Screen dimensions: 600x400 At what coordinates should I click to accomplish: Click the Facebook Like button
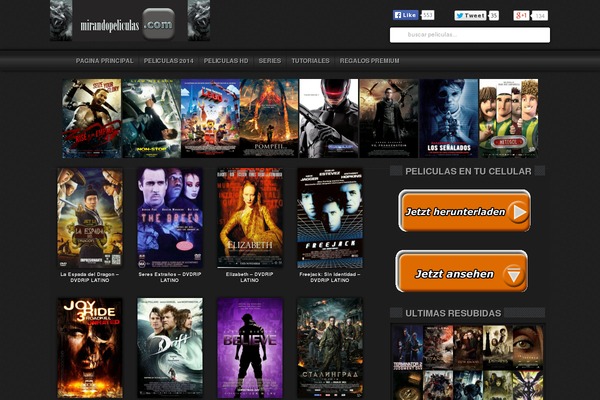tap(405, 15)
